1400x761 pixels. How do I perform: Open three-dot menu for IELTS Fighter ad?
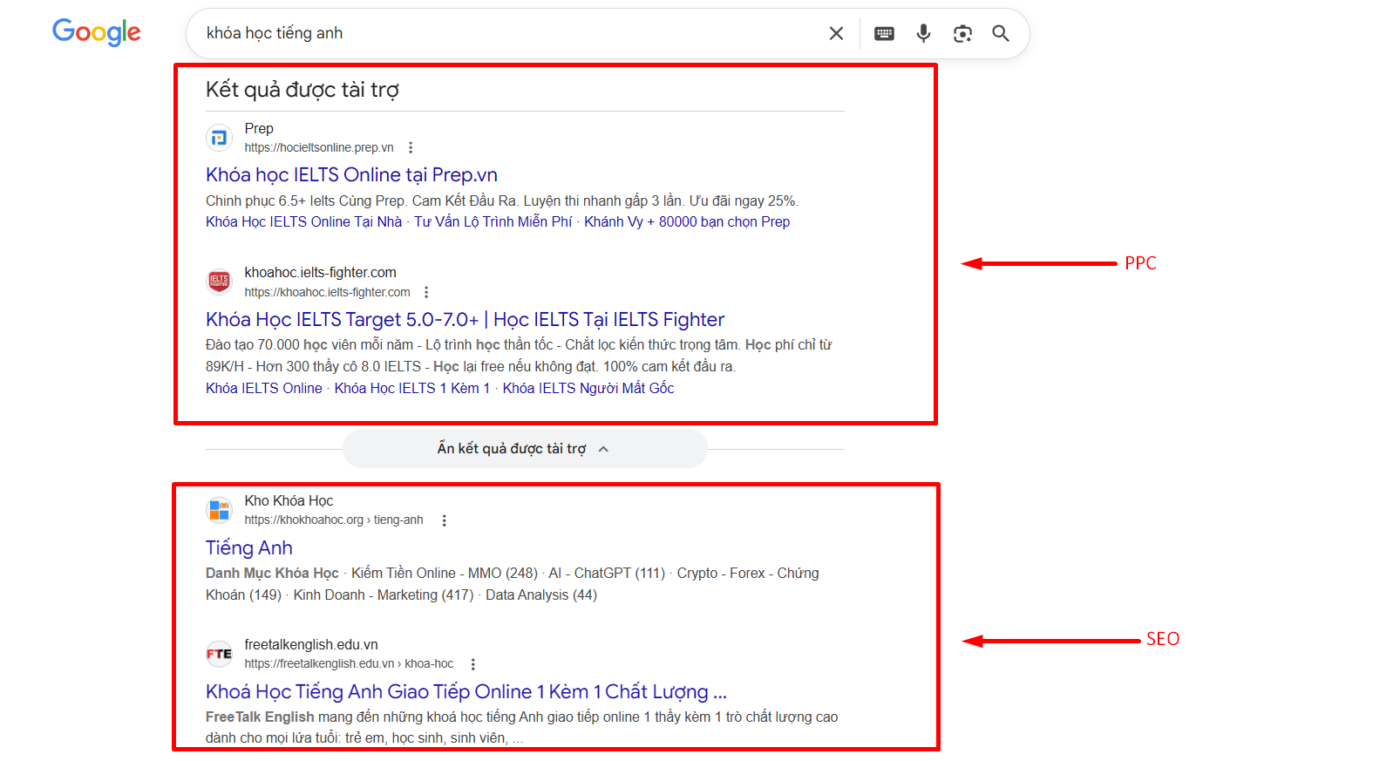click(426, 292)
